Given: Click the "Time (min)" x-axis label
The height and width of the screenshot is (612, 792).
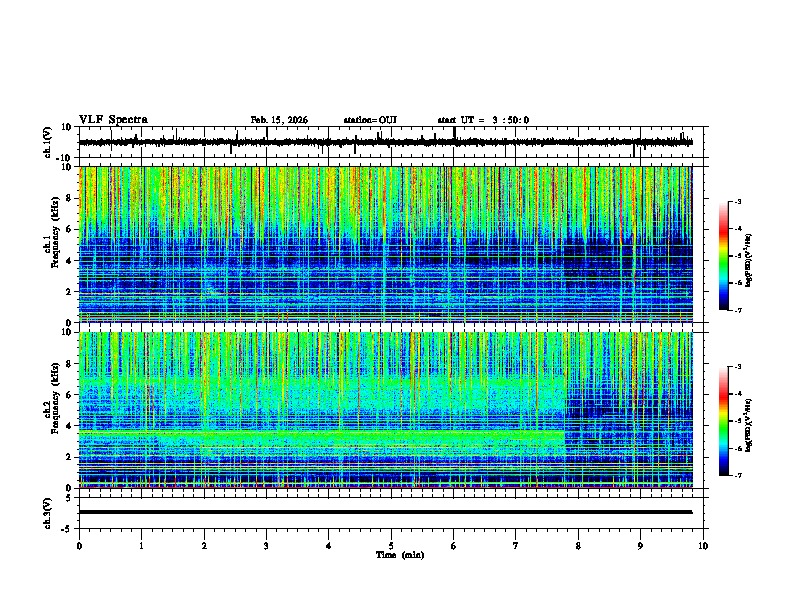Looking at the screenshot, I should [400, 555].
